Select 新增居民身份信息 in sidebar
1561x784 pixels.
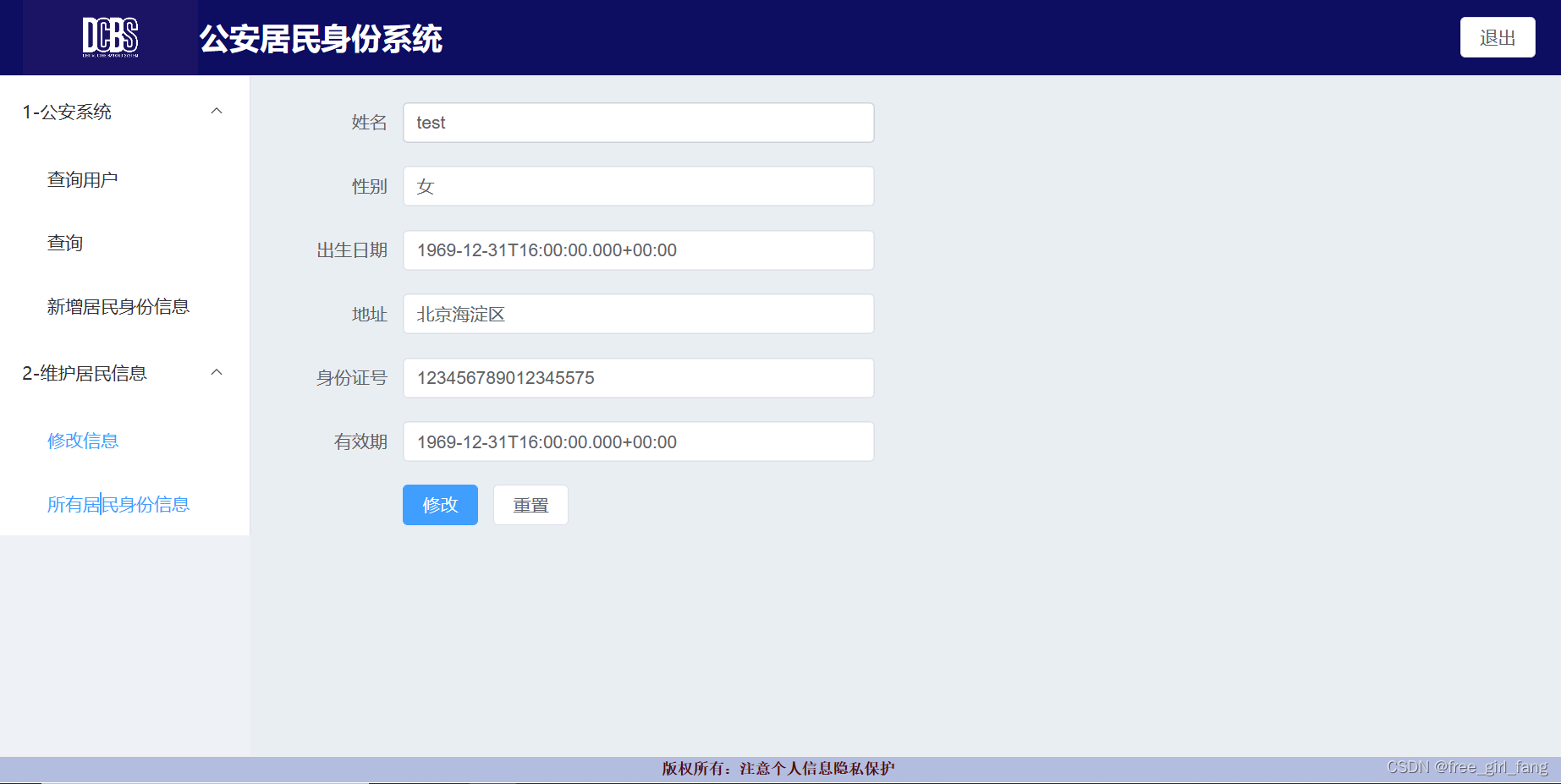(x=118, y=307)
